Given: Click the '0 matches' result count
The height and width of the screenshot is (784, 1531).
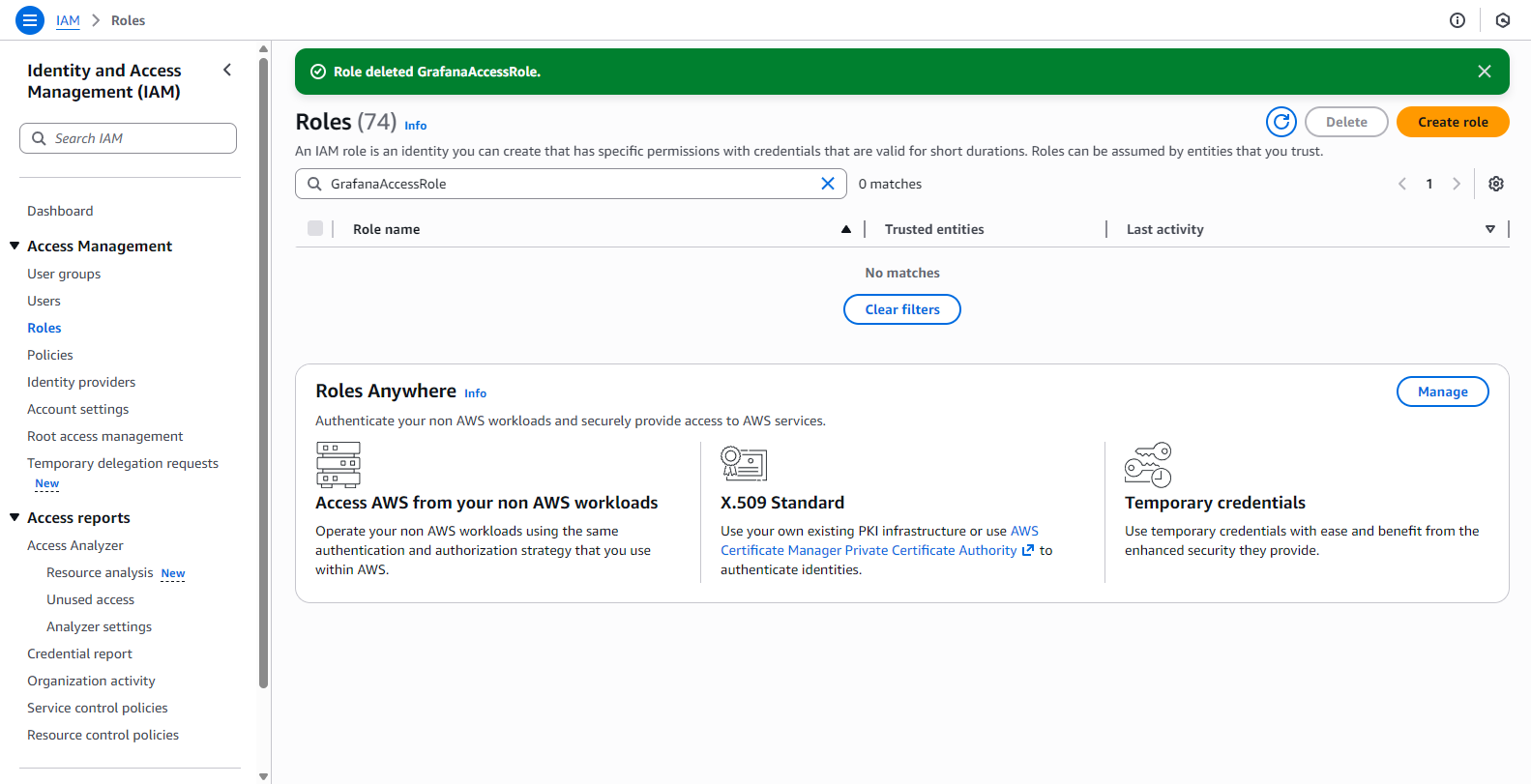Looking at the screenshot, I should pyautogui.click(x=890, y=184).
